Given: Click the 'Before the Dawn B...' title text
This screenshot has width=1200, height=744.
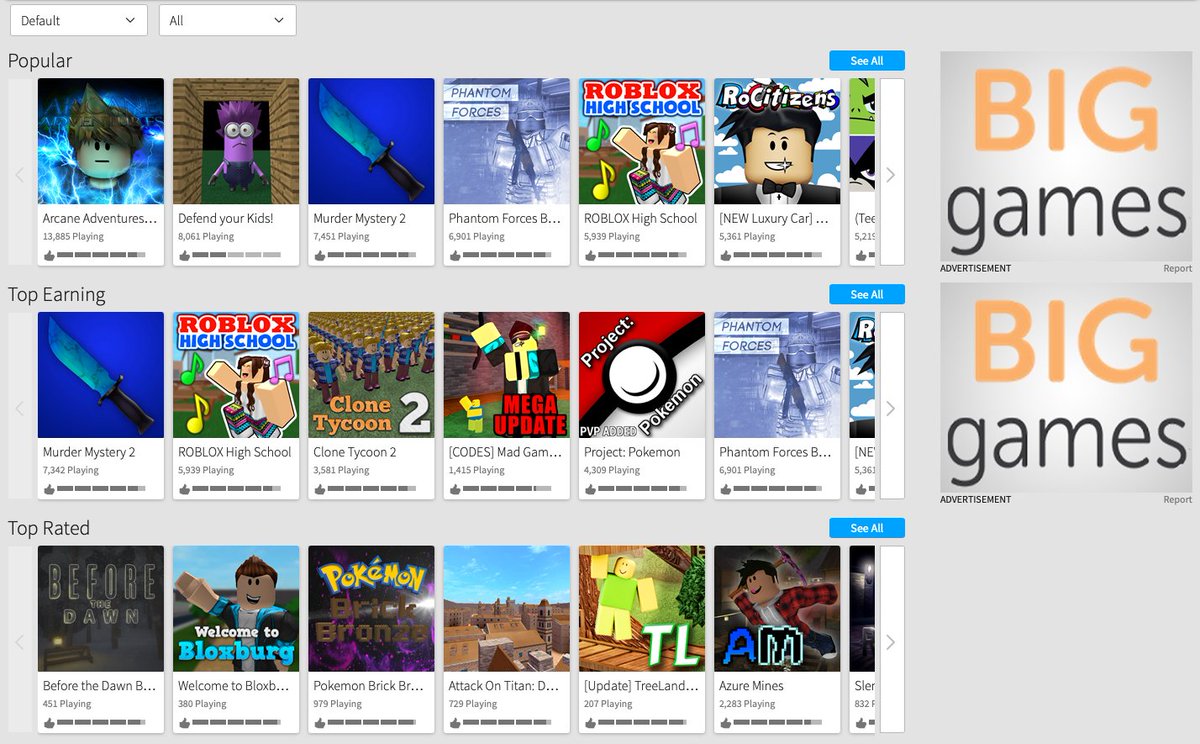Looking at the screenshot, I should click(100, 686).
